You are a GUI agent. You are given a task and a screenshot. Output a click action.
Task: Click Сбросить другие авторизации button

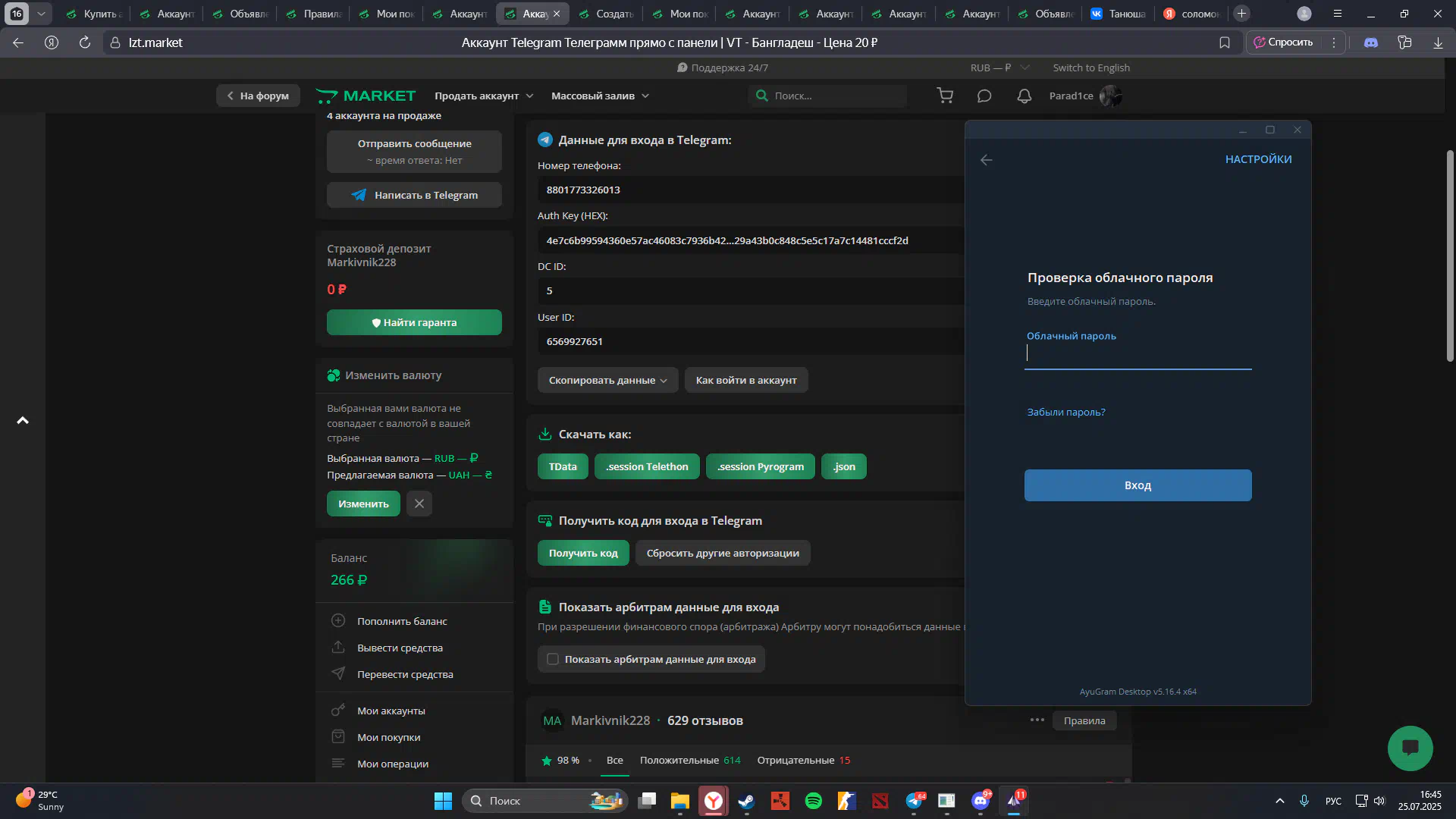(x=723, y=553)
